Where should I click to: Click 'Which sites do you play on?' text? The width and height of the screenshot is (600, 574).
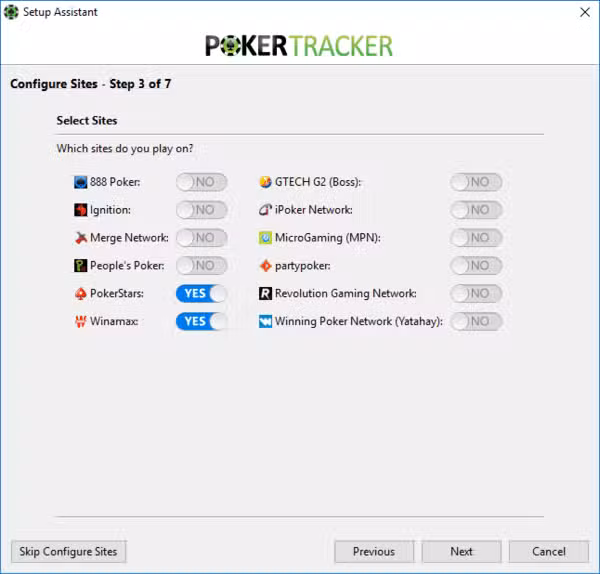click(125, 148)
